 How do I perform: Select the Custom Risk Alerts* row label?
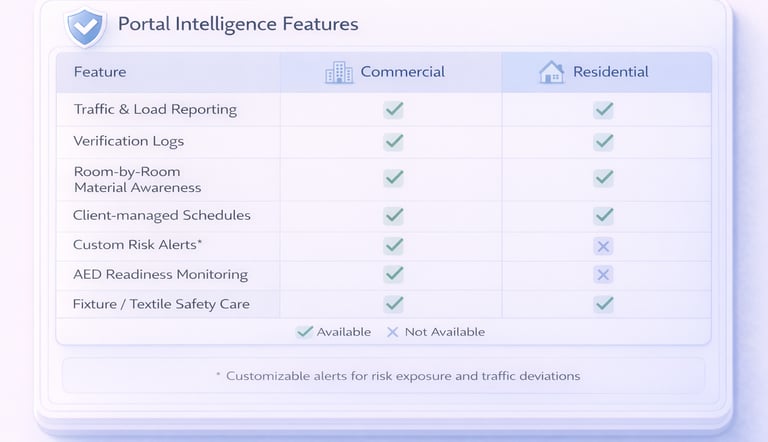pyautogui.click(x=137, y=245)
